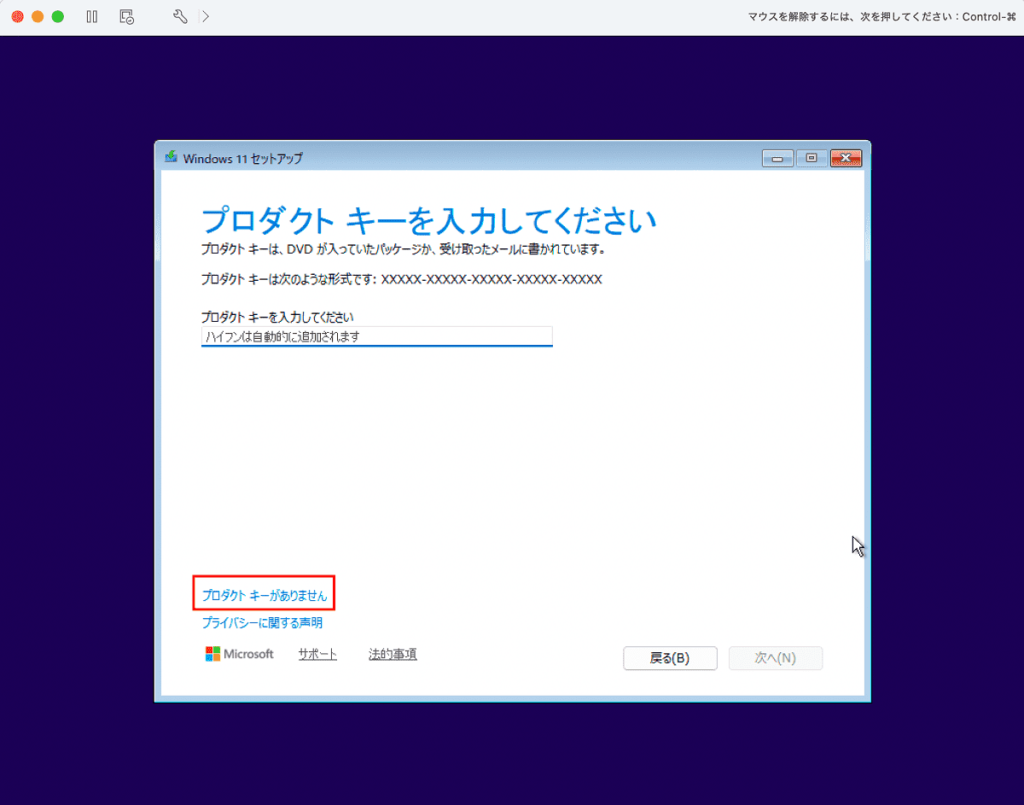This screenshot has width=1024, height=805.
Task: Click the Windows 11 setup title icon
Action: 171,157
